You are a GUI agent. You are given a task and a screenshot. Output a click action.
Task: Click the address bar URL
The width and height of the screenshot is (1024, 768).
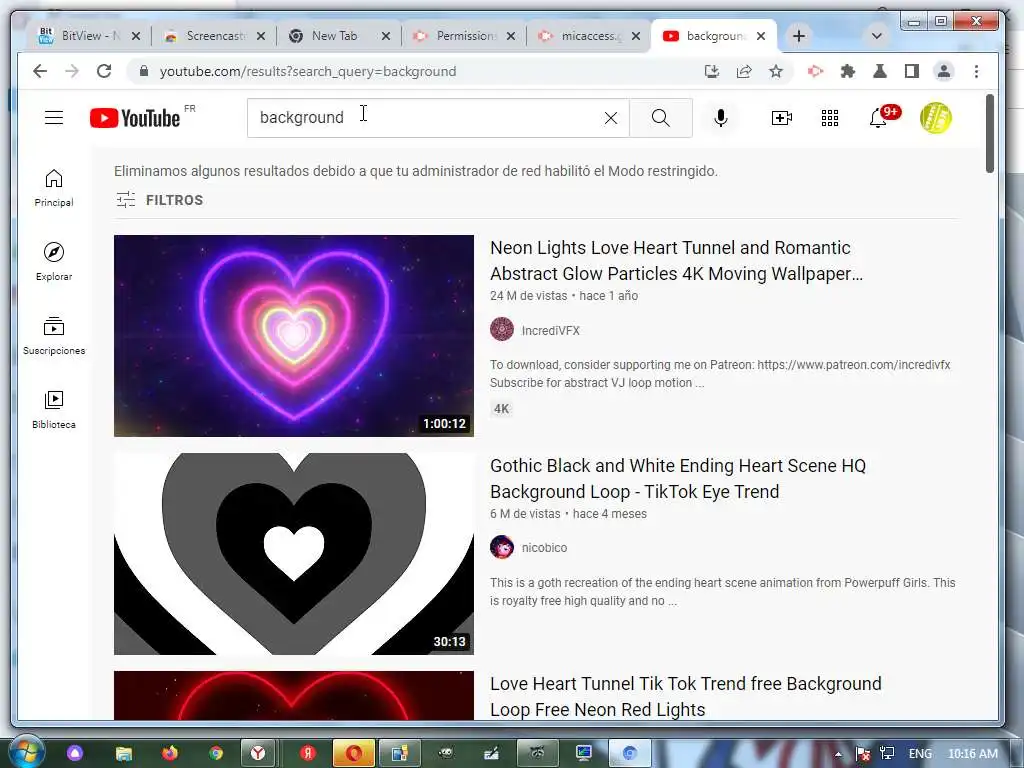coord(308,71)
